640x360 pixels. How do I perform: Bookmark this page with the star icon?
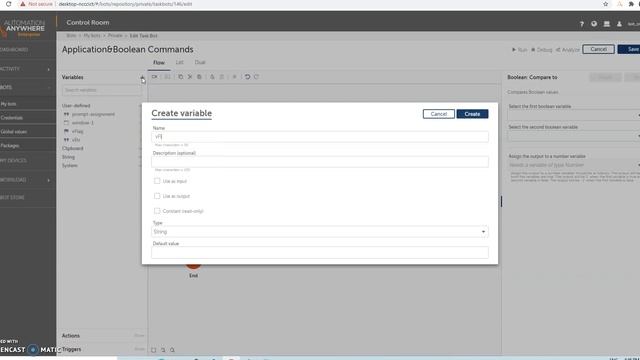click(x=606, y=4)
